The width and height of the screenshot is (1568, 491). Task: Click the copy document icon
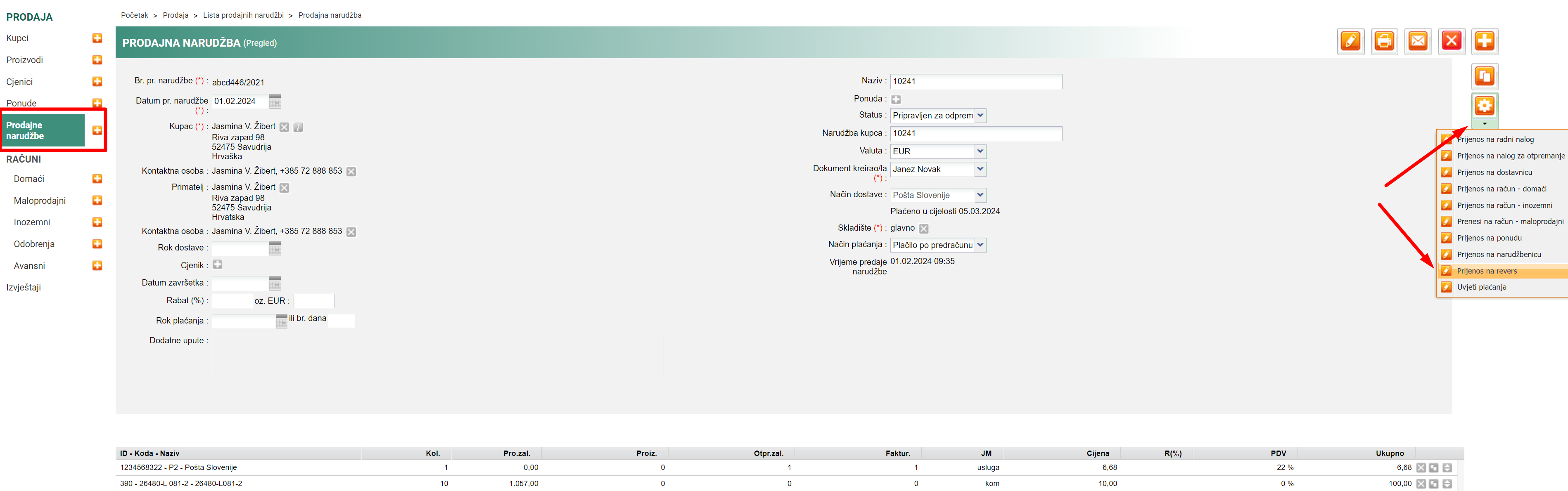(1484, 77)
